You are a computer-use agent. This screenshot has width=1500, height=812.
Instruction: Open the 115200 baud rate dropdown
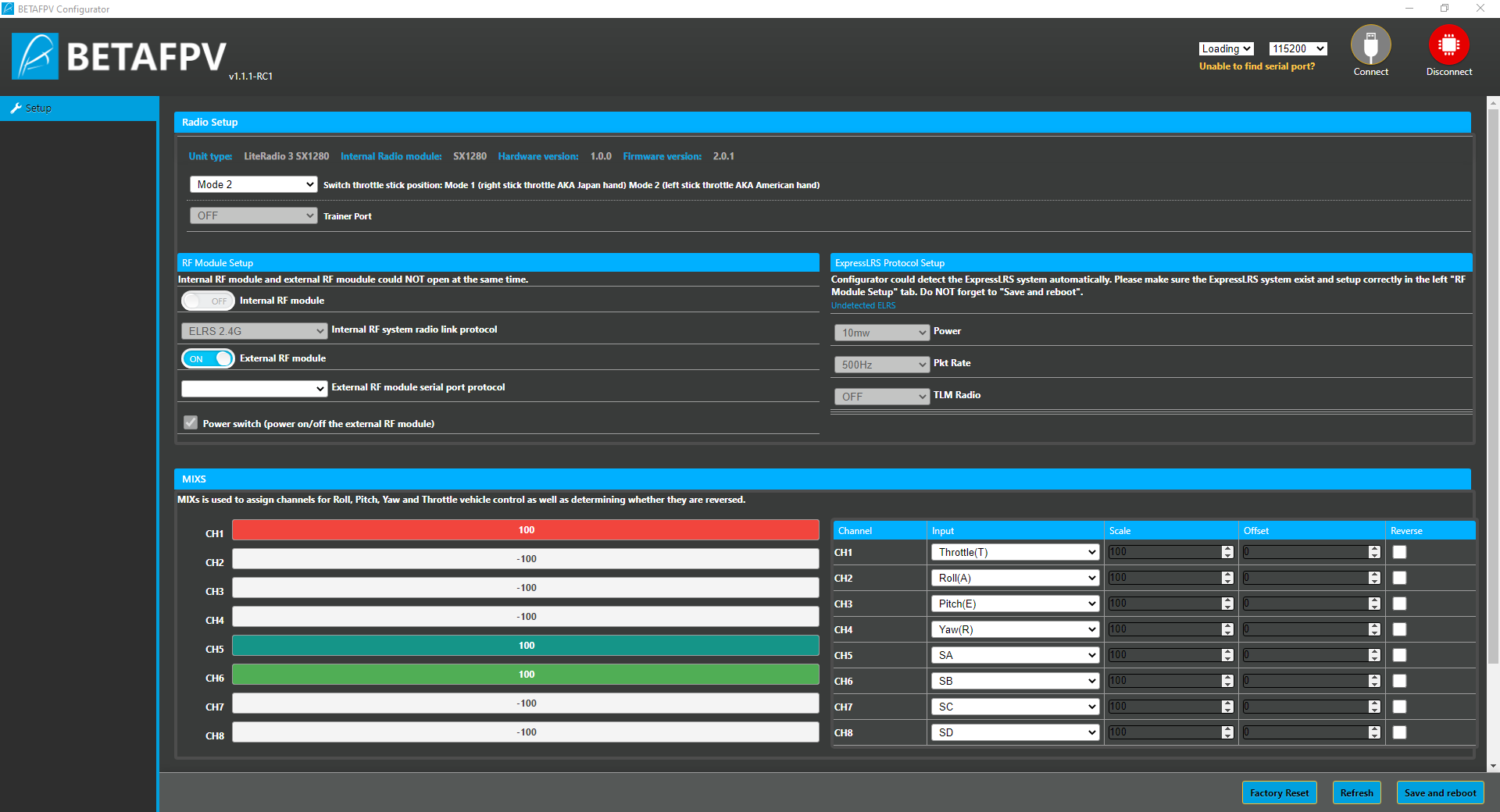click(x=1298, y=48)
